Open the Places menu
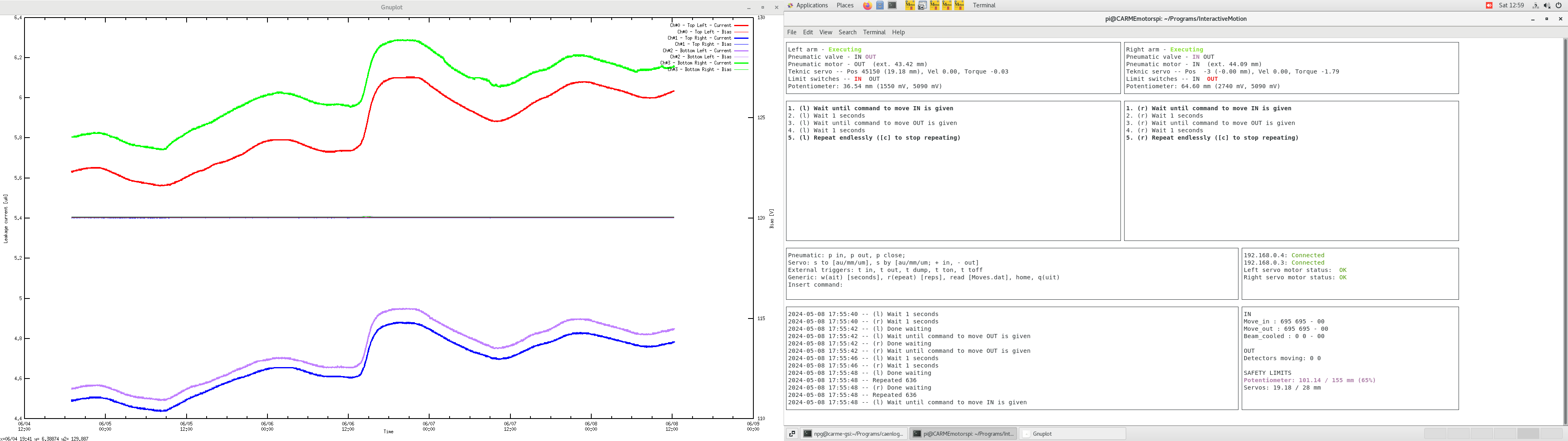 (845, 5)
